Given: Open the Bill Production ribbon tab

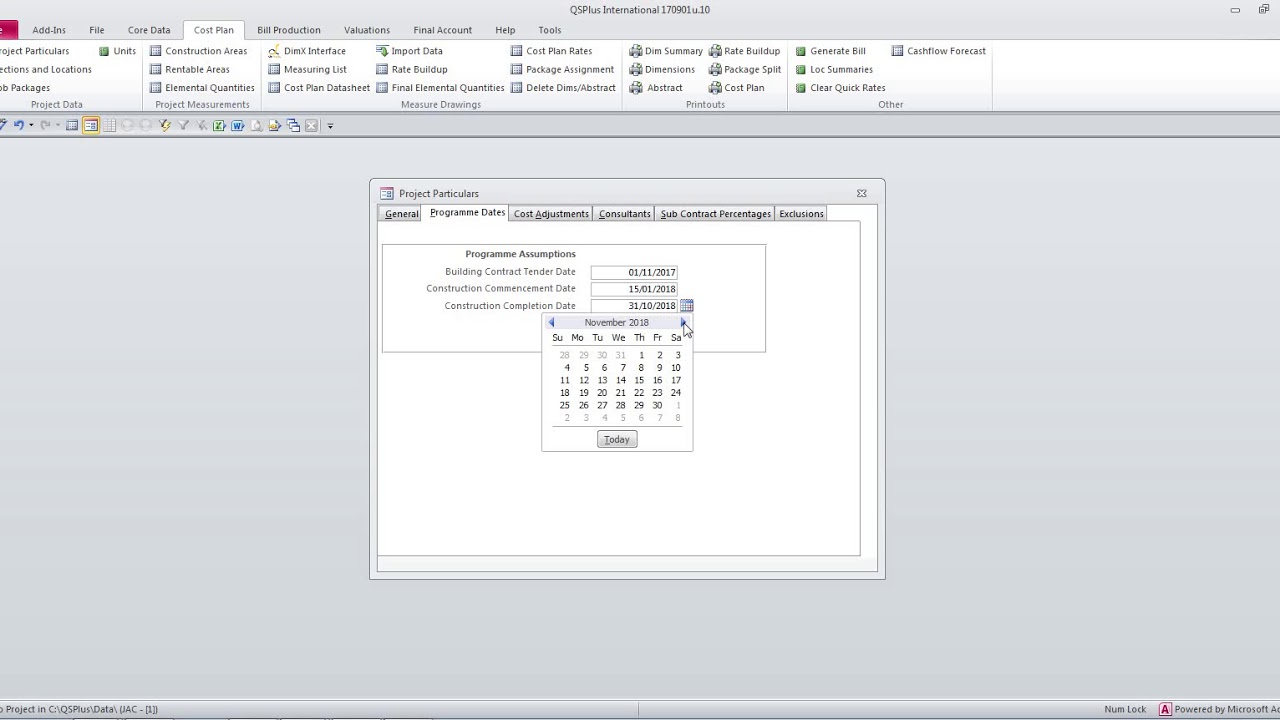Looking at the screenshot, I should pos(289,30).
